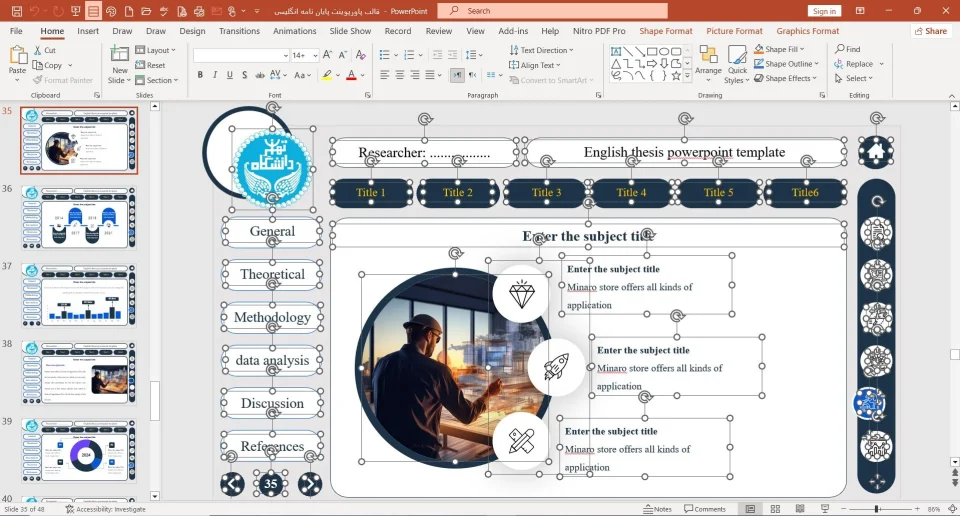Decrease list indent level
Image resolution: width=960 pixels, height=516 pixels.
pos(437,55)
